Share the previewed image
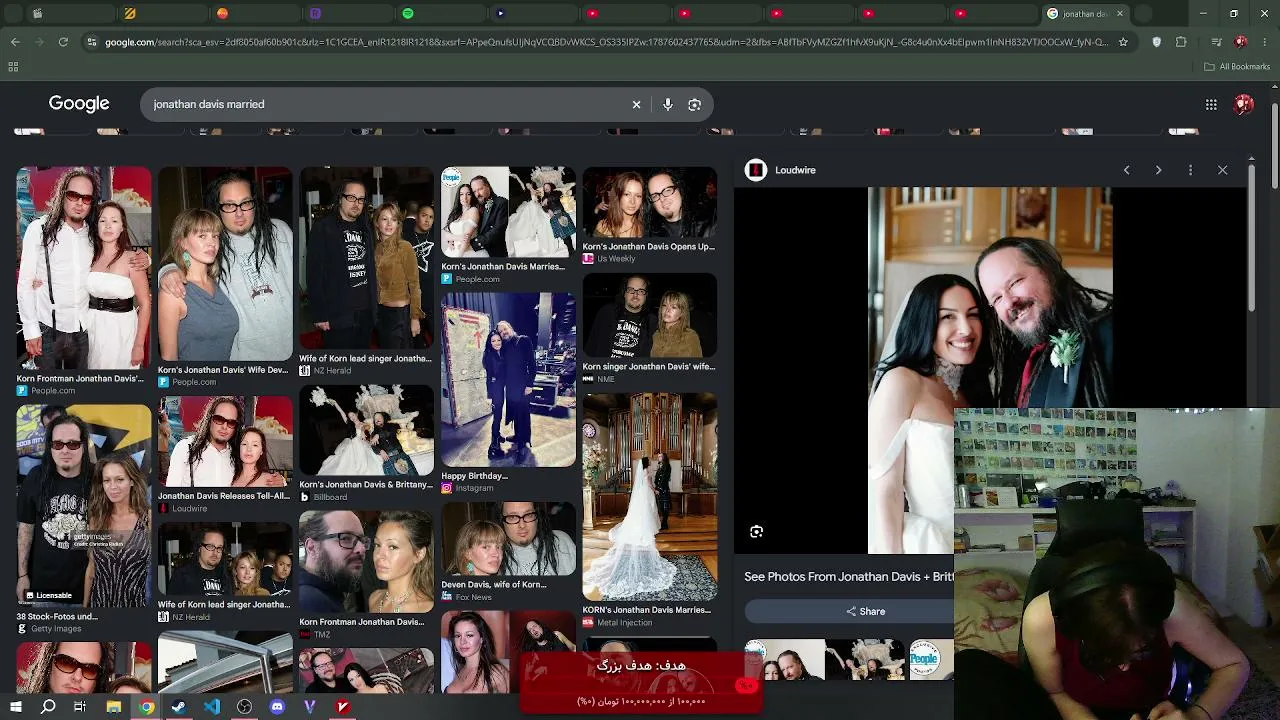 coord(865,611)
